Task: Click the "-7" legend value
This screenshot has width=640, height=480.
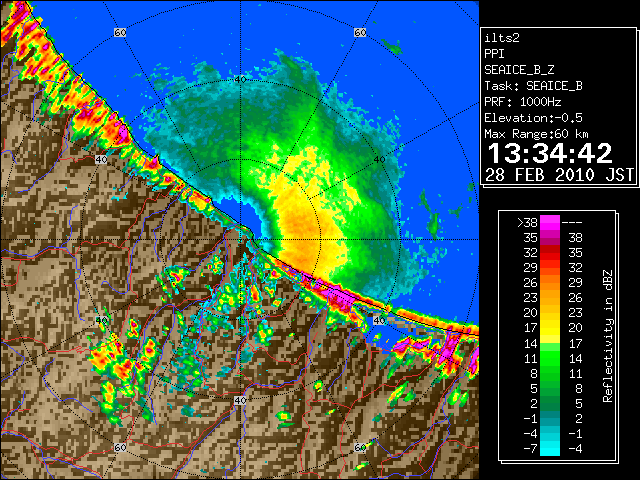Action: pyautogui.click(x=530, y=449)
